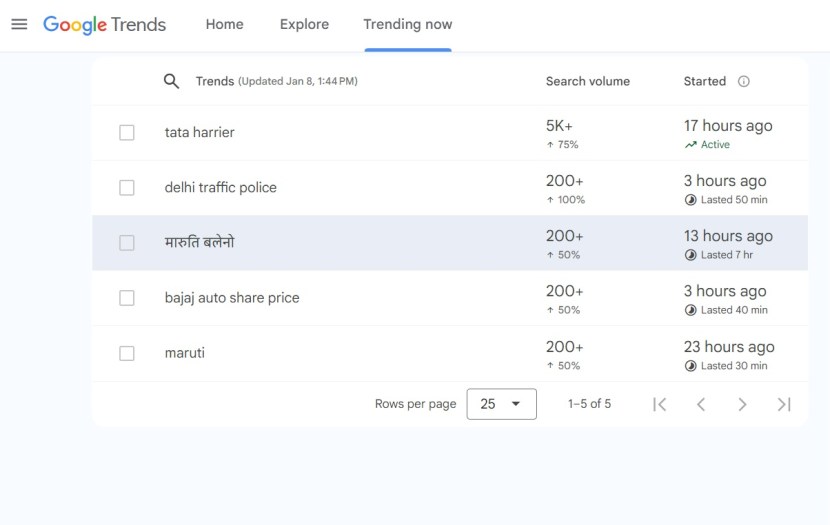This screenshot has width=830, height=525.
Task: Open the hamburger main menu
Action: point(19,24)
